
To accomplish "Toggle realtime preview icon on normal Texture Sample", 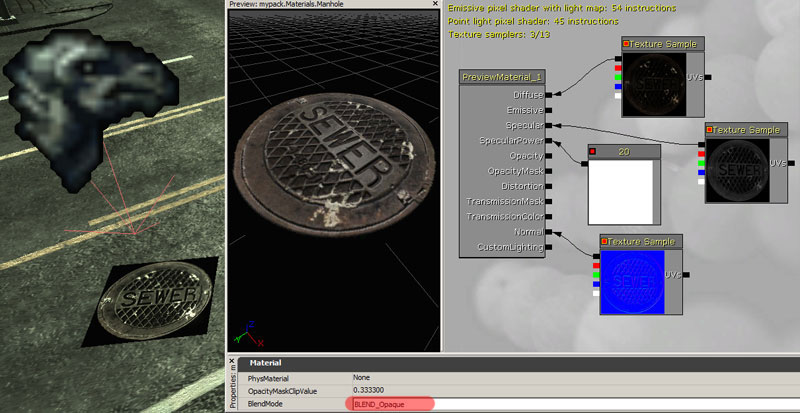I will click(x=605, y=241).
